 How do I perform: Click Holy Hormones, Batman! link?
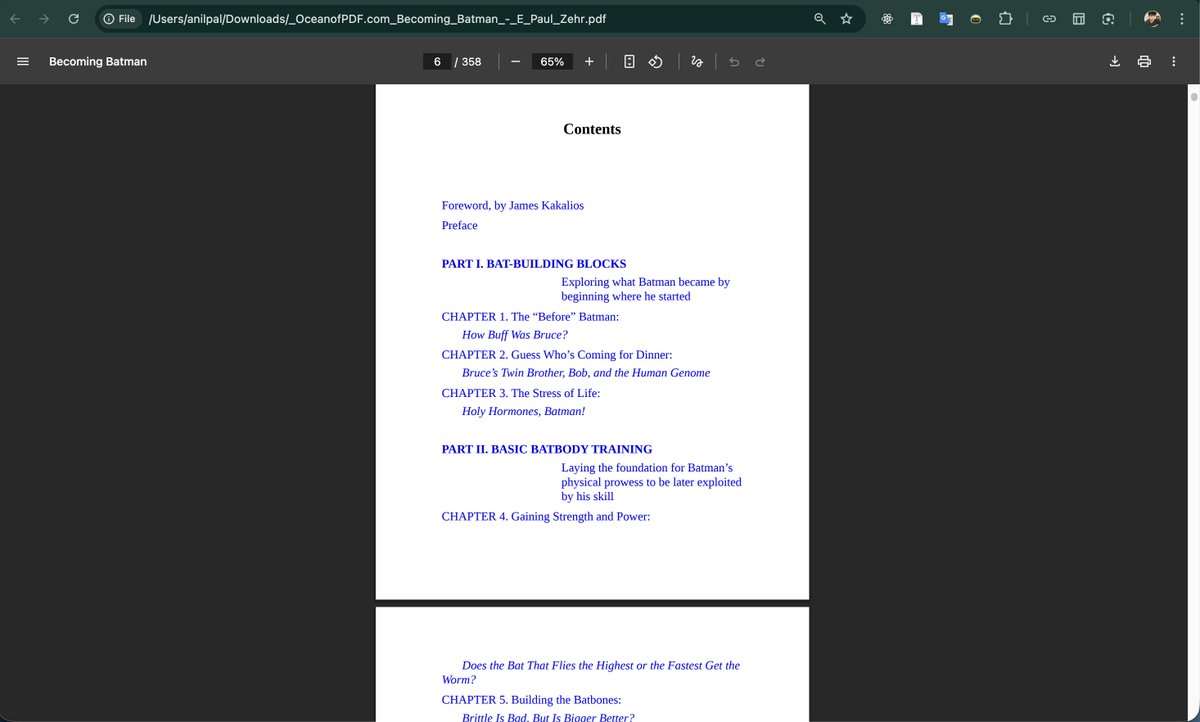524,411
